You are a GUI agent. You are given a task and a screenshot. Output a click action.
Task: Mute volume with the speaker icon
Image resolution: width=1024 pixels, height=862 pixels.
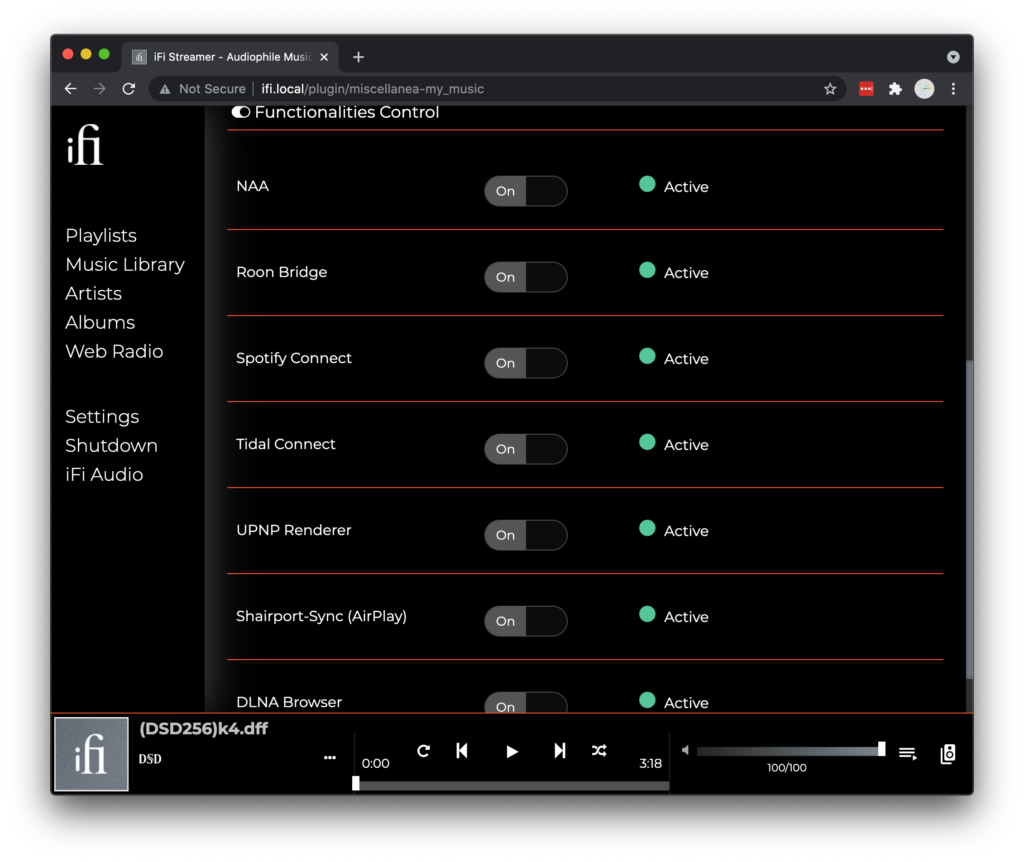(x=685, y=750)
